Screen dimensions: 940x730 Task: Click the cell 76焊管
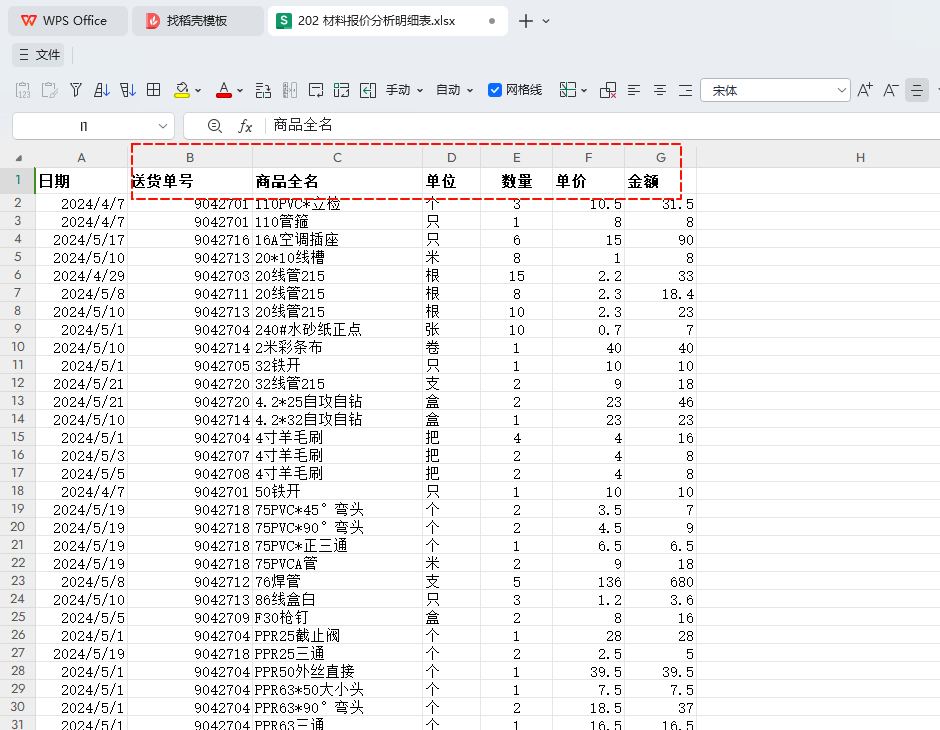click(338, 581)
